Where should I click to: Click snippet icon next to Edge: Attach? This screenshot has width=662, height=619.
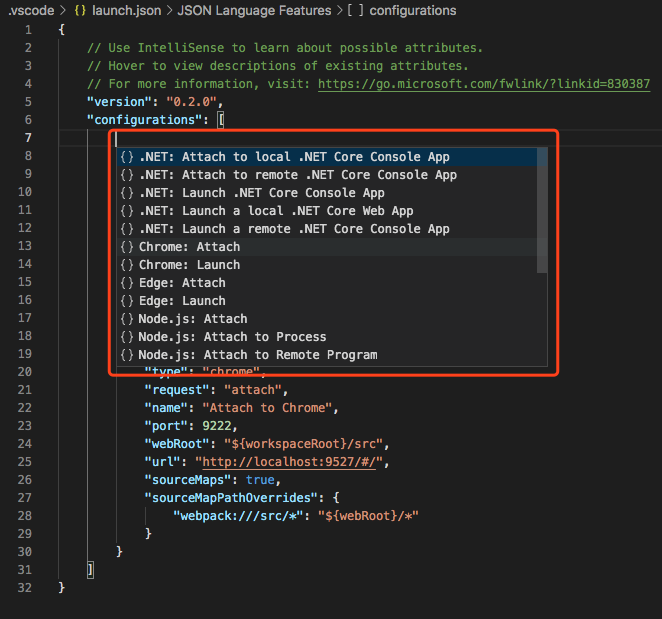[127, 283]
